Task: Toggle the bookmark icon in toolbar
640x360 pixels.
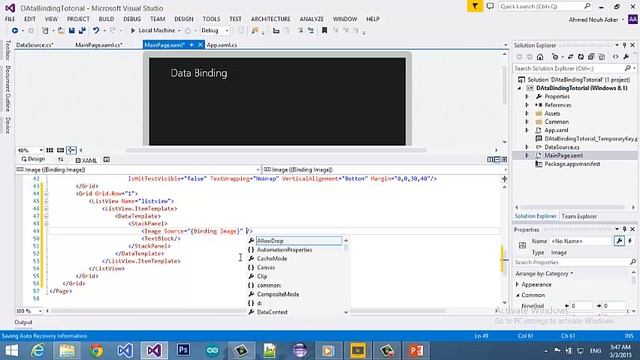Action: 324,31
